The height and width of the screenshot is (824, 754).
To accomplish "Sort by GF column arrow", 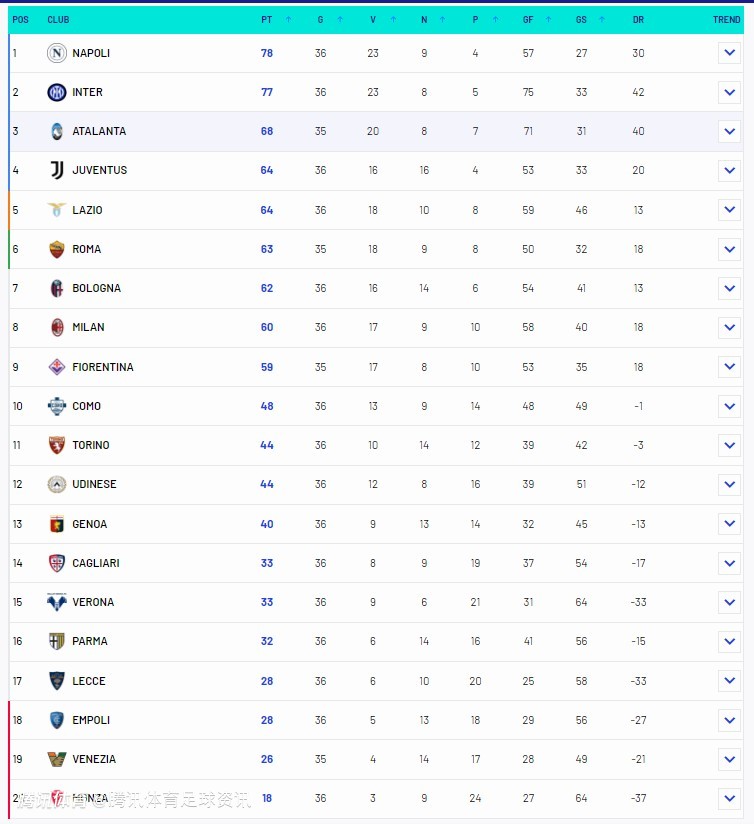I will pyautogui.click(x=549, y=19).
